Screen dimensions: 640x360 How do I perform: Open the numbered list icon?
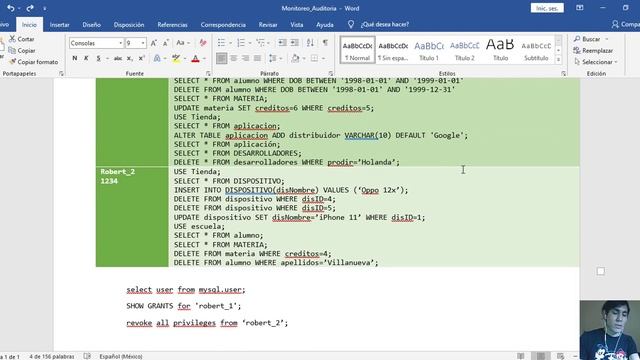pos(241,43)
